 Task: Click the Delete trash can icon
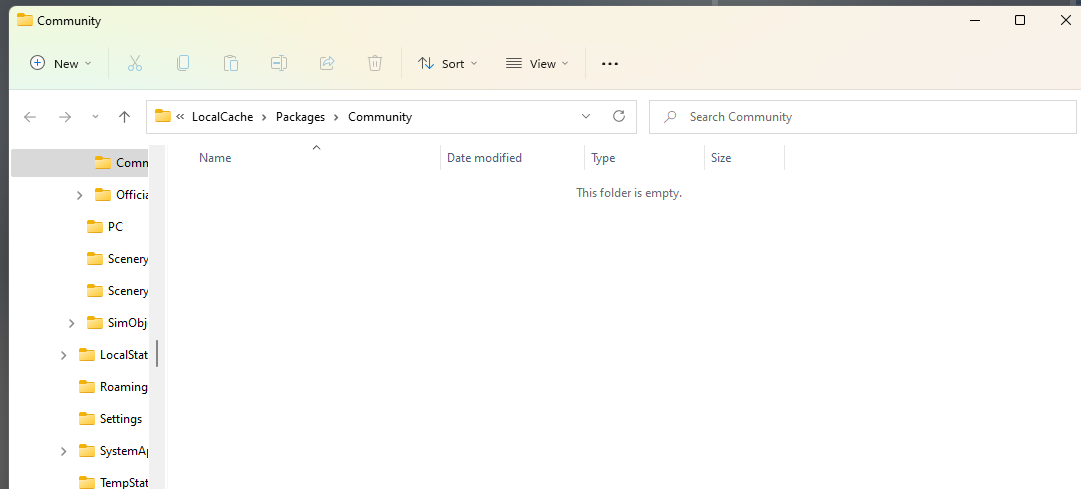(x=375, y=63)
